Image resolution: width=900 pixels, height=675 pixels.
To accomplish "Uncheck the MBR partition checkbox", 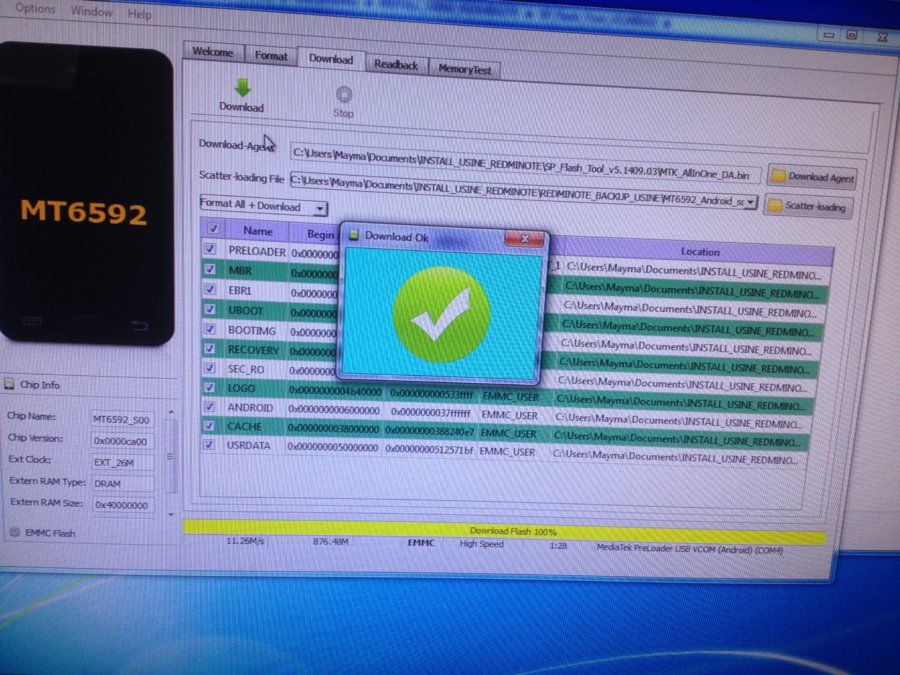I will (x=210, y=269).
